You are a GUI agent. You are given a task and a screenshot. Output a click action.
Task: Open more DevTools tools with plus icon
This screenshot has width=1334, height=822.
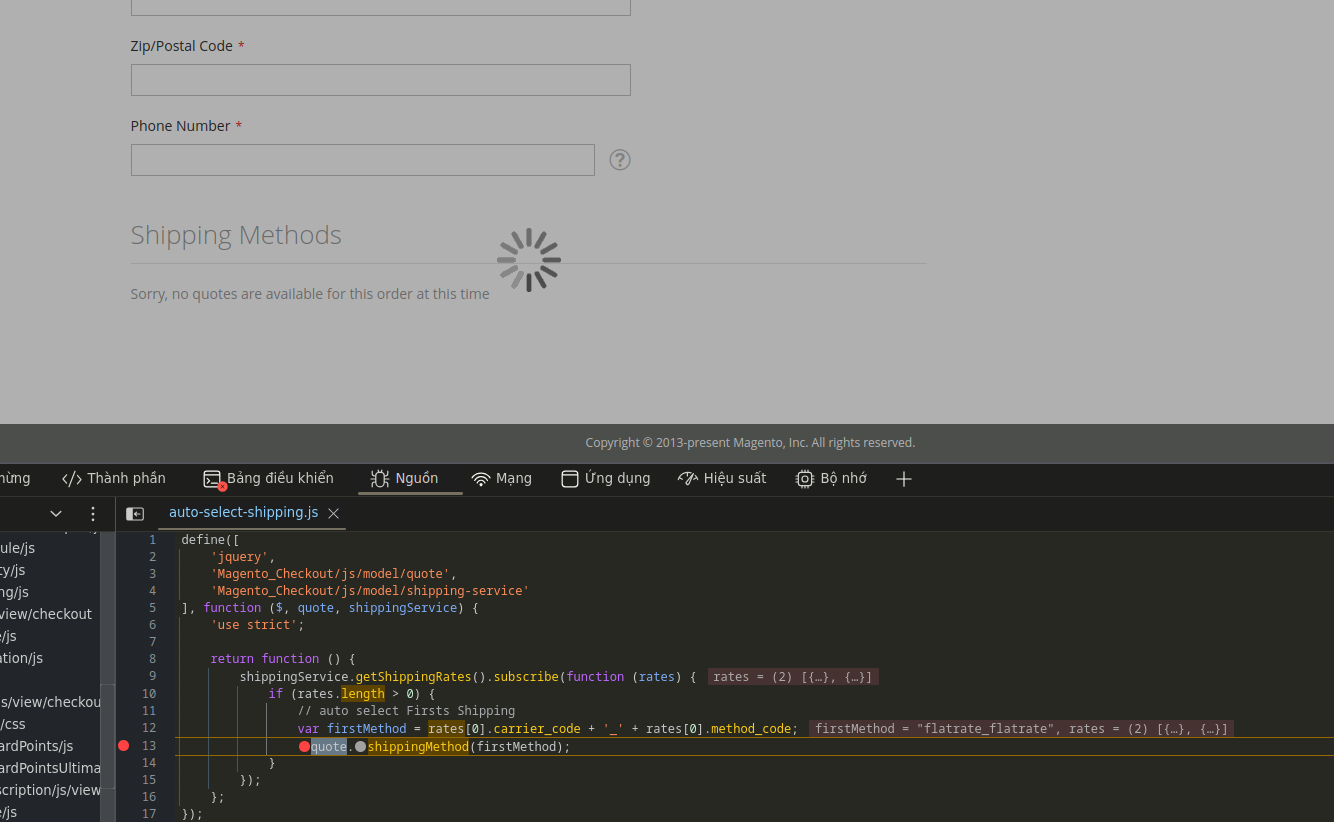904,479
